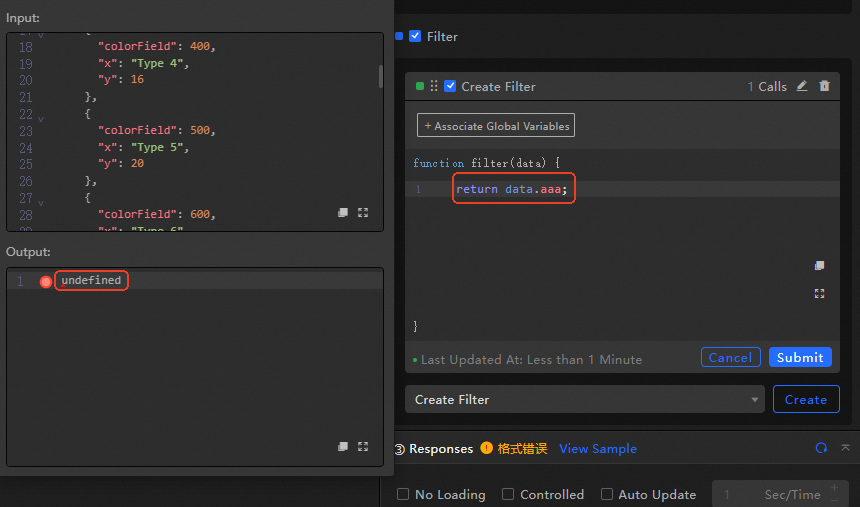Viewport: 860px width, 507px height.
Task: Delete the Create Filter with trash icon
Action: pyautogui.click(x=824, y=86)
